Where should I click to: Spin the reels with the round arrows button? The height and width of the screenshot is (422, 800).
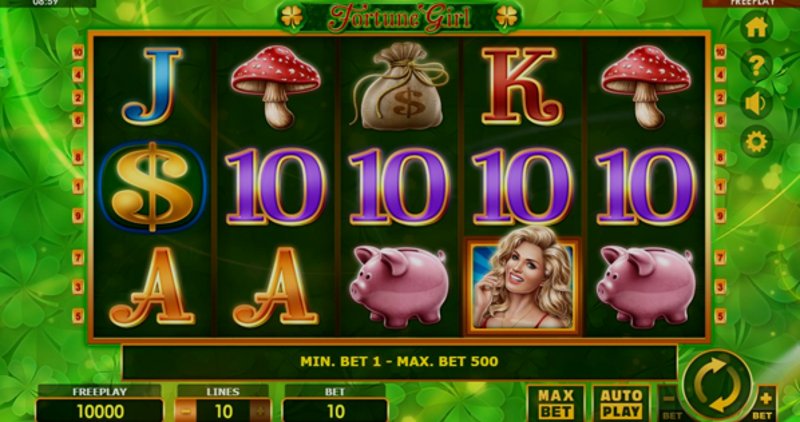(717, 384)
